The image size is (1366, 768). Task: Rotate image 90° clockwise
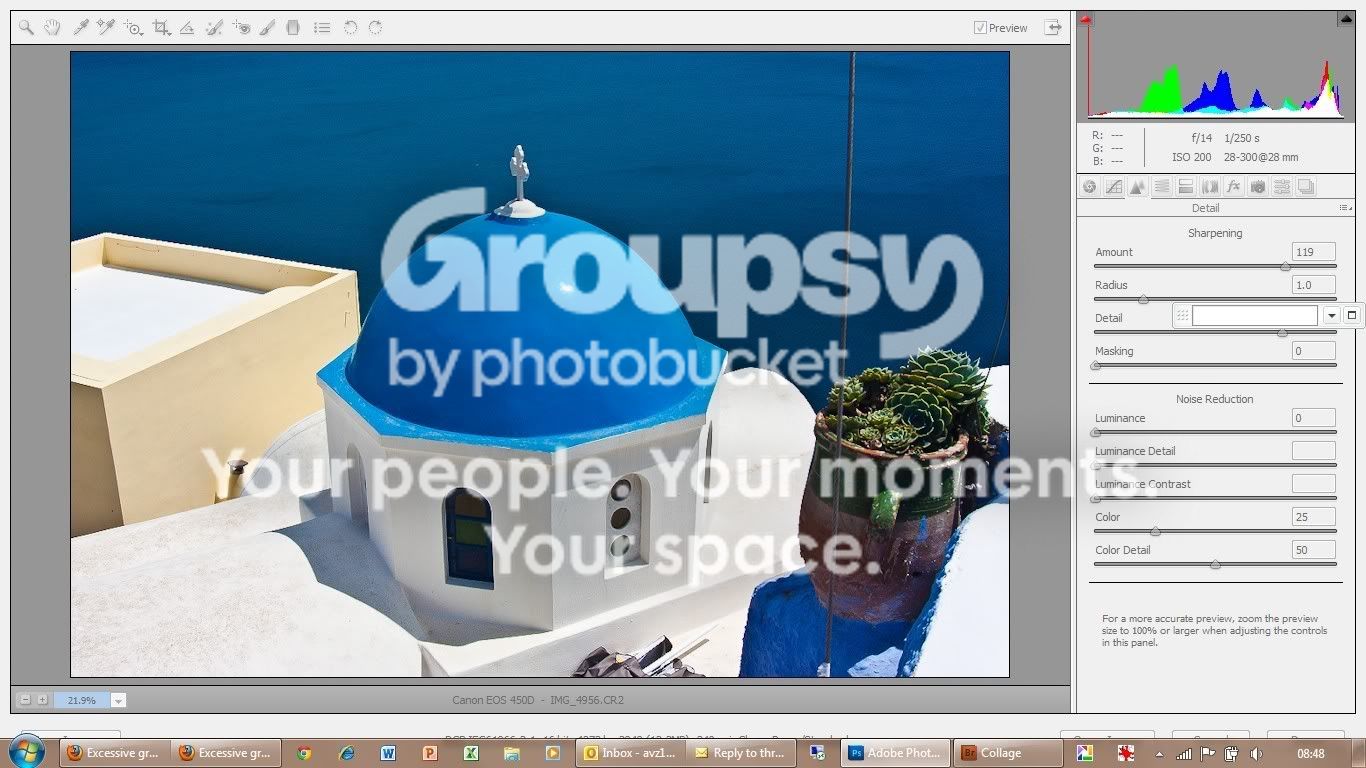pos(375,28)
